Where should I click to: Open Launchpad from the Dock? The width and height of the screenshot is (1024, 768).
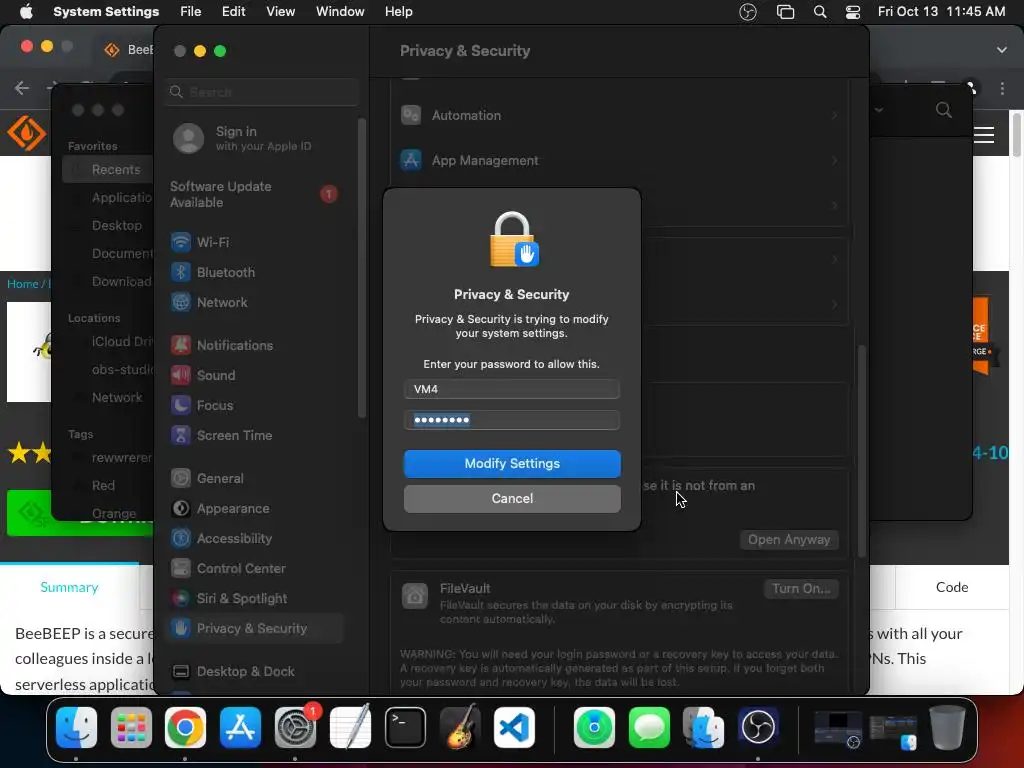point(131,727)
